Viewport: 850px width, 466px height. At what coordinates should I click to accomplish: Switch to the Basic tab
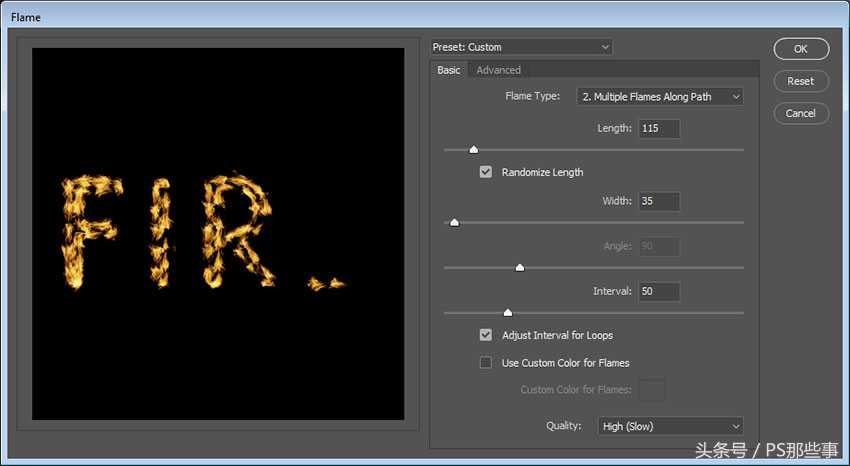pyautogui.click(x=449, y=70)
